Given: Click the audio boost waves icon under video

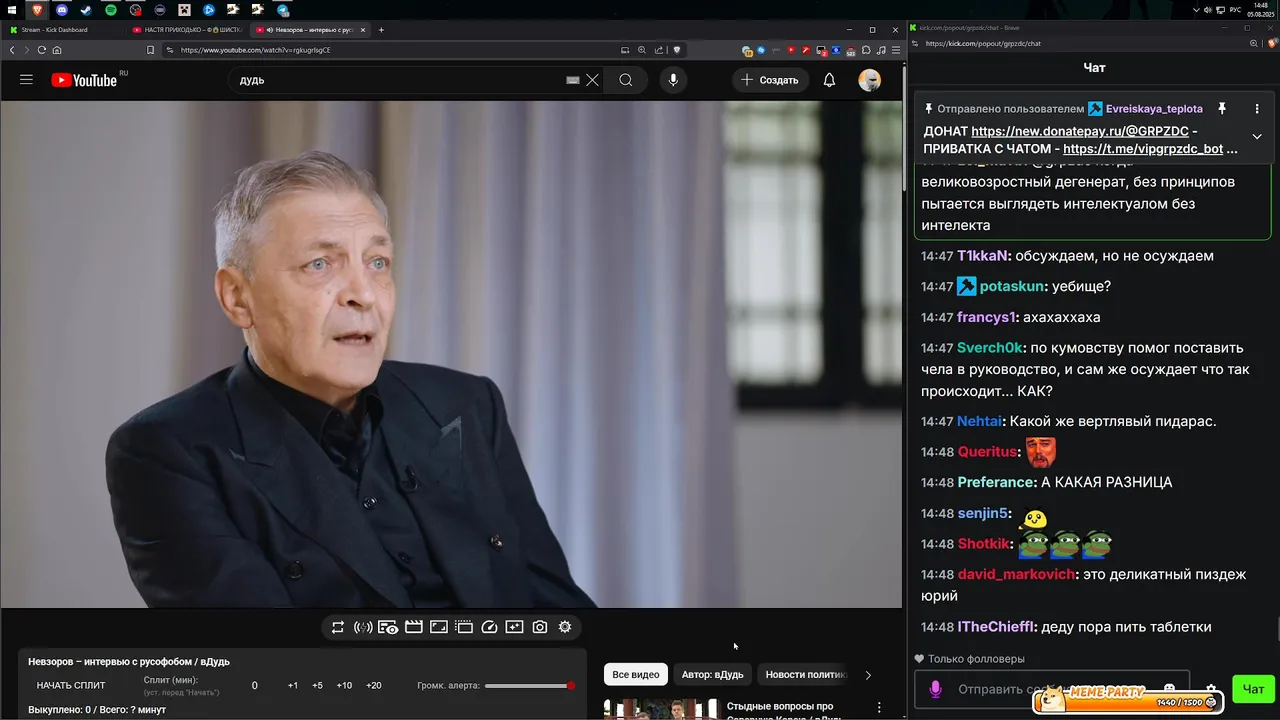Looking at the screenshot, I should click(x=363, y=627).
